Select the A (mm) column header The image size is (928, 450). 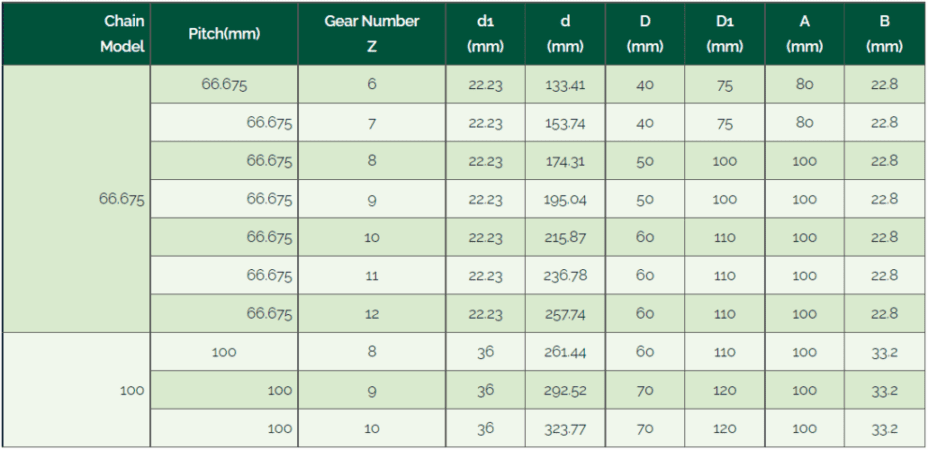804,34
